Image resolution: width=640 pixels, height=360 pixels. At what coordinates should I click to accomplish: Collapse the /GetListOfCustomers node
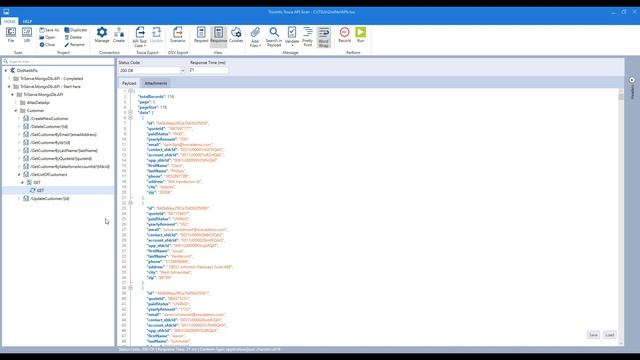pos(19,174)
